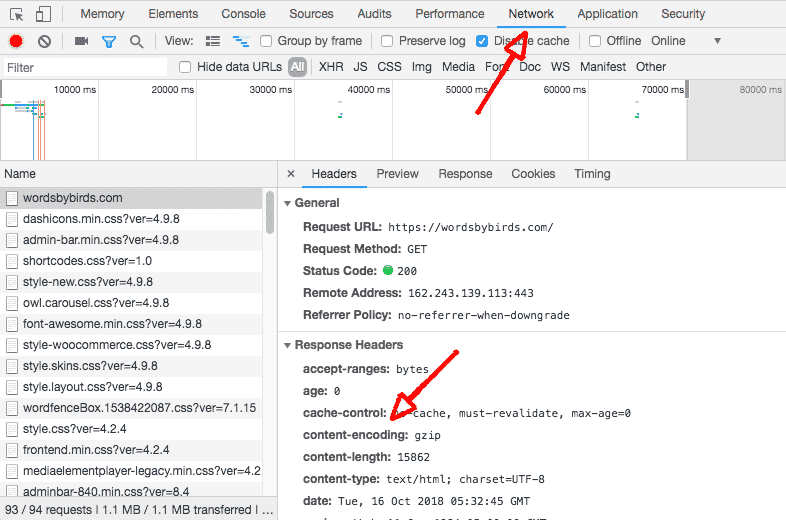Click the inspect element cursor icon
This screenshot has height=520, width=786.
coord(16,14)
